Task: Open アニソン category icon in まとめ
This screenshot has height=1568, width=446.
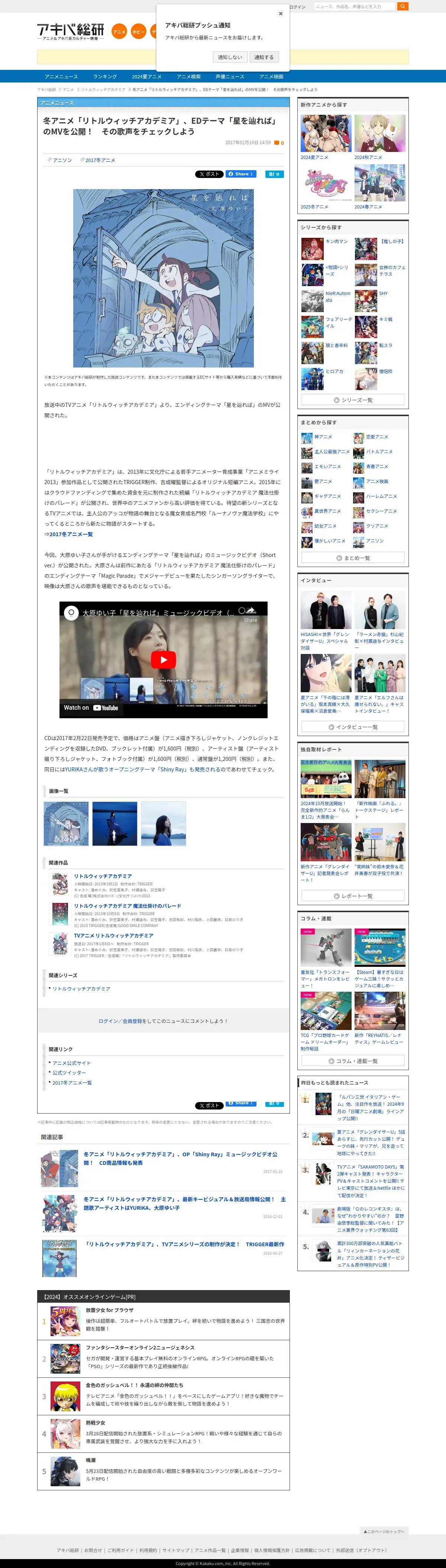Action: (x=359, y=542)
